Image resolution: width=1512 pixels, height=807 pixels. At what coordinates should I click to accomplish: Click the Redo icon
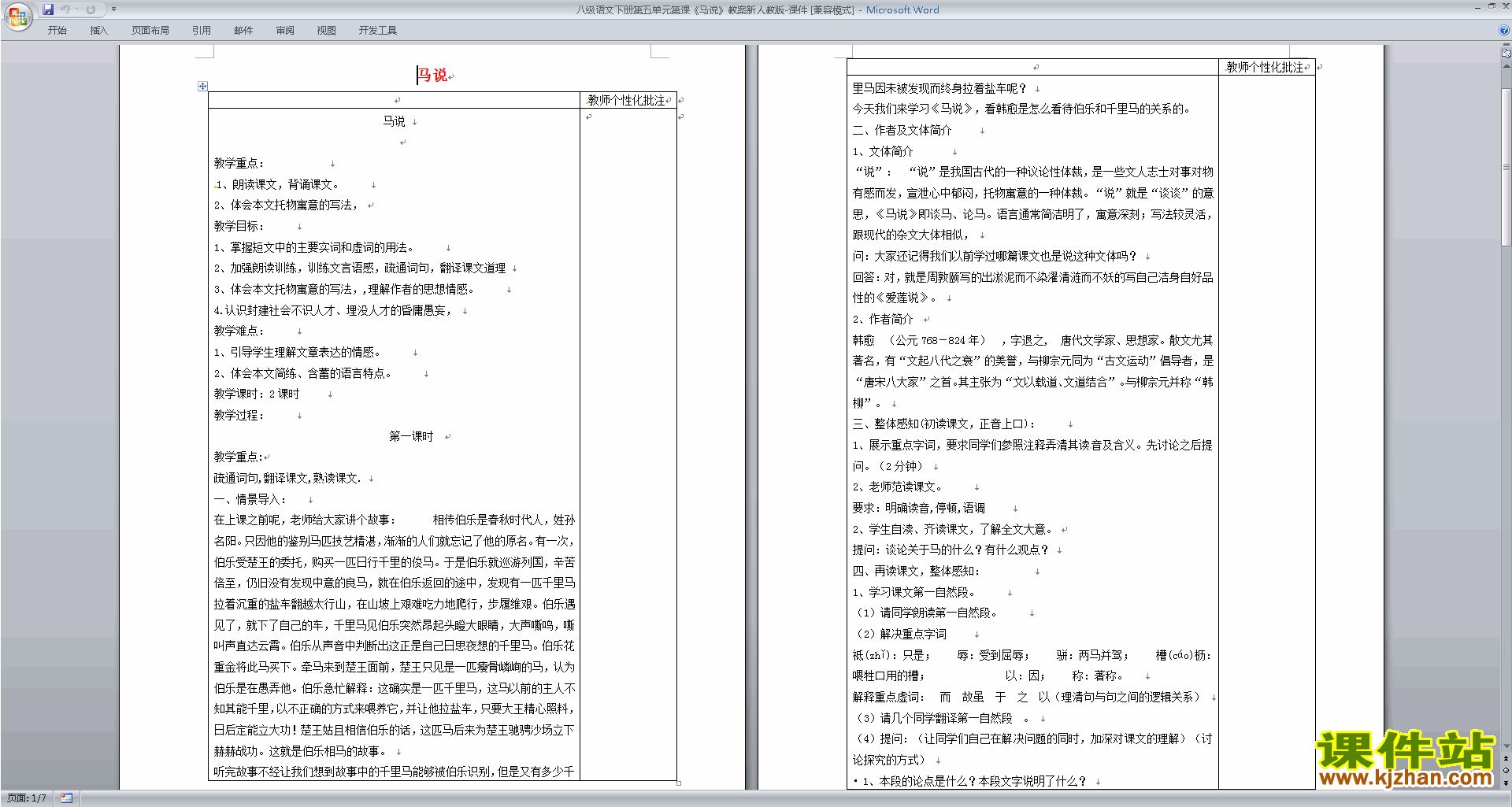pyautogui.click(x=91, y=9)
